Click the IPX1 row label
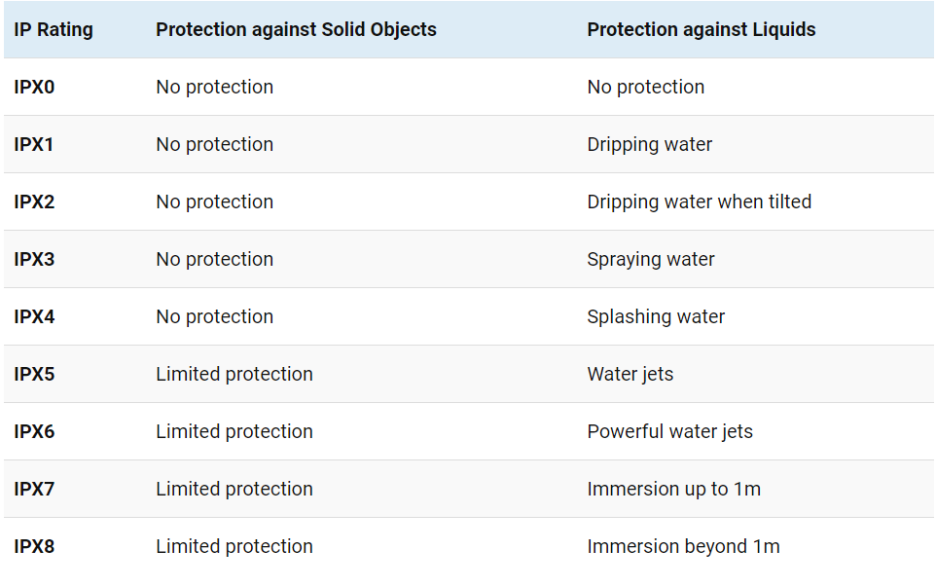The width and height of the screenshot is (936, 587). tap(33, 145)
